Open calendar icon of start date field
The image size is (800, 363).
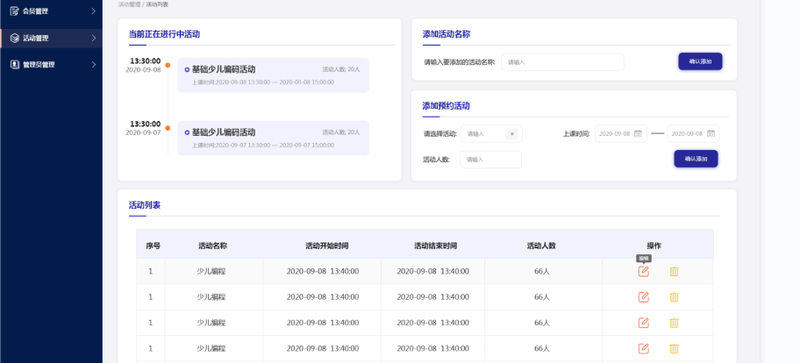pos(638,134)
